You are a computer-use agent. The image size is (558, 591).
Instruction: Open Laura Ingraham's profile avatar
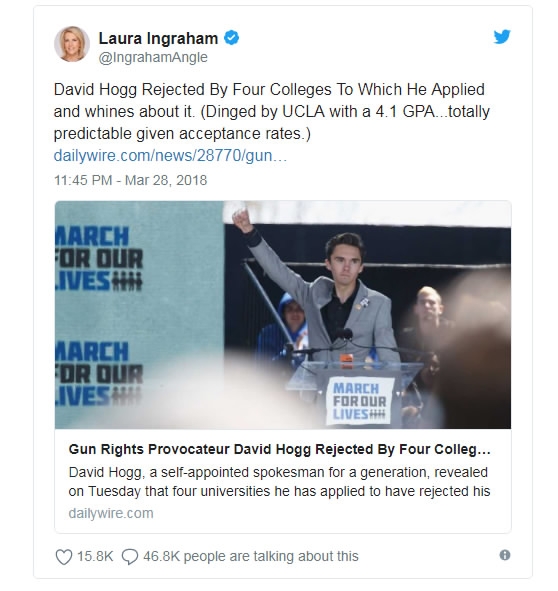coord(72,44)
